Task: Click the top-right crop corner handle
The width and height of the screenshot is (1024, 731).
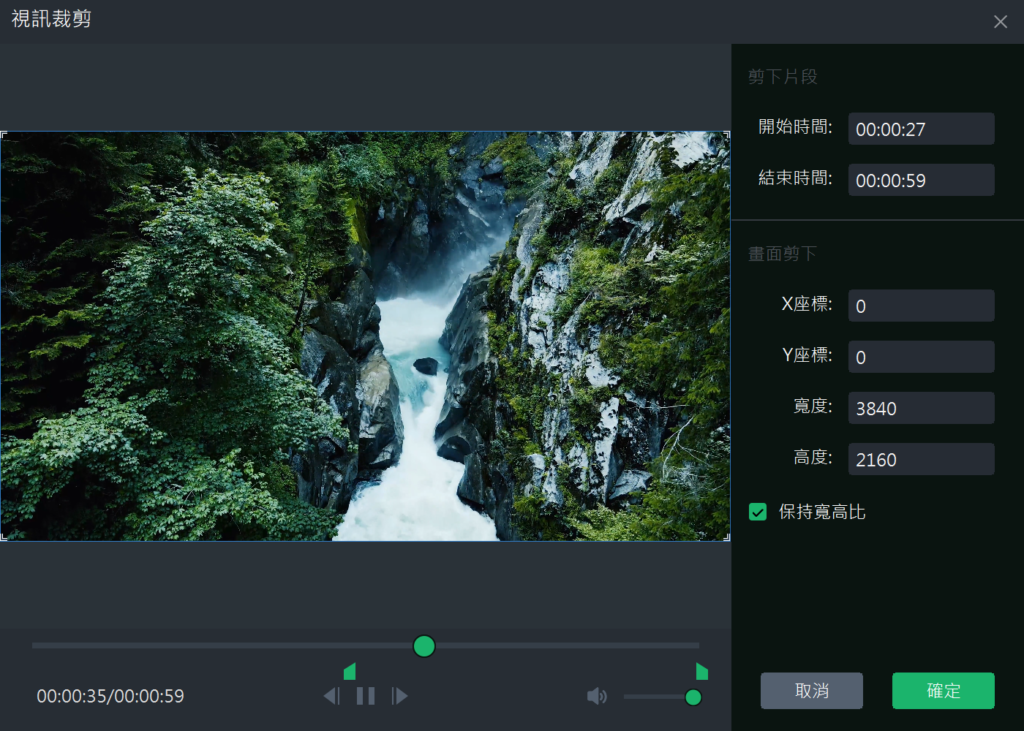Action: (x=727, y=135)
